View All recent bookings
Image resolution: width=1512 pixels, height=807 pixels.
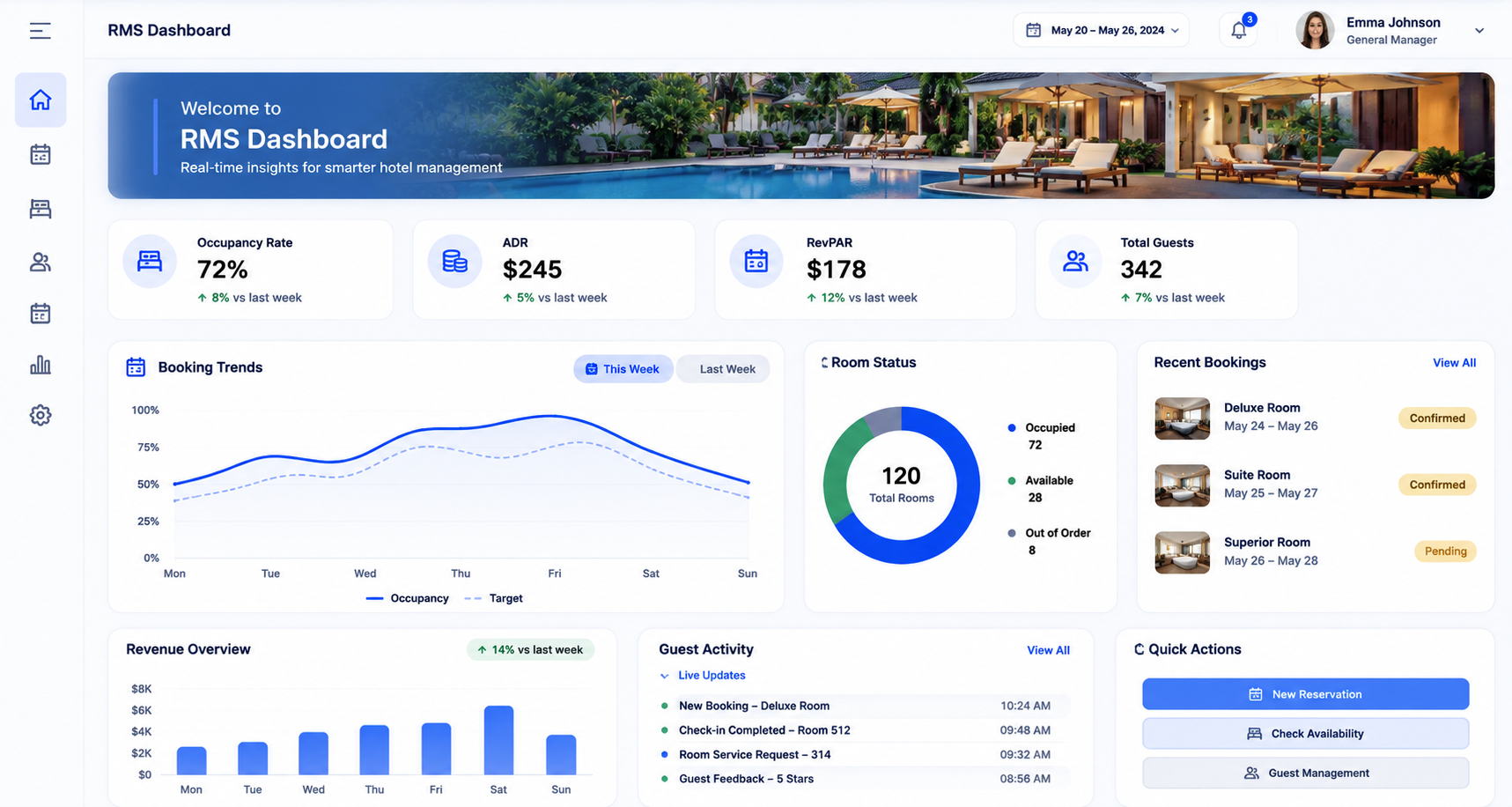pyautogui.click(x=1454, y=363)
